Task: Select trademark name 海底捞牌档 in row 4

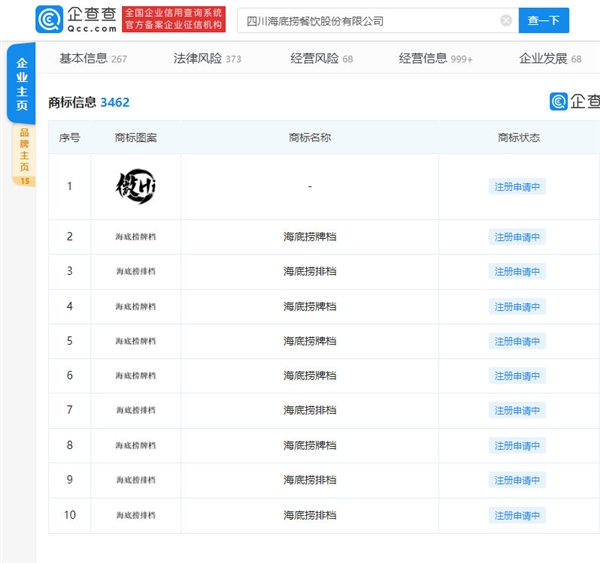Action: [310, 307]
